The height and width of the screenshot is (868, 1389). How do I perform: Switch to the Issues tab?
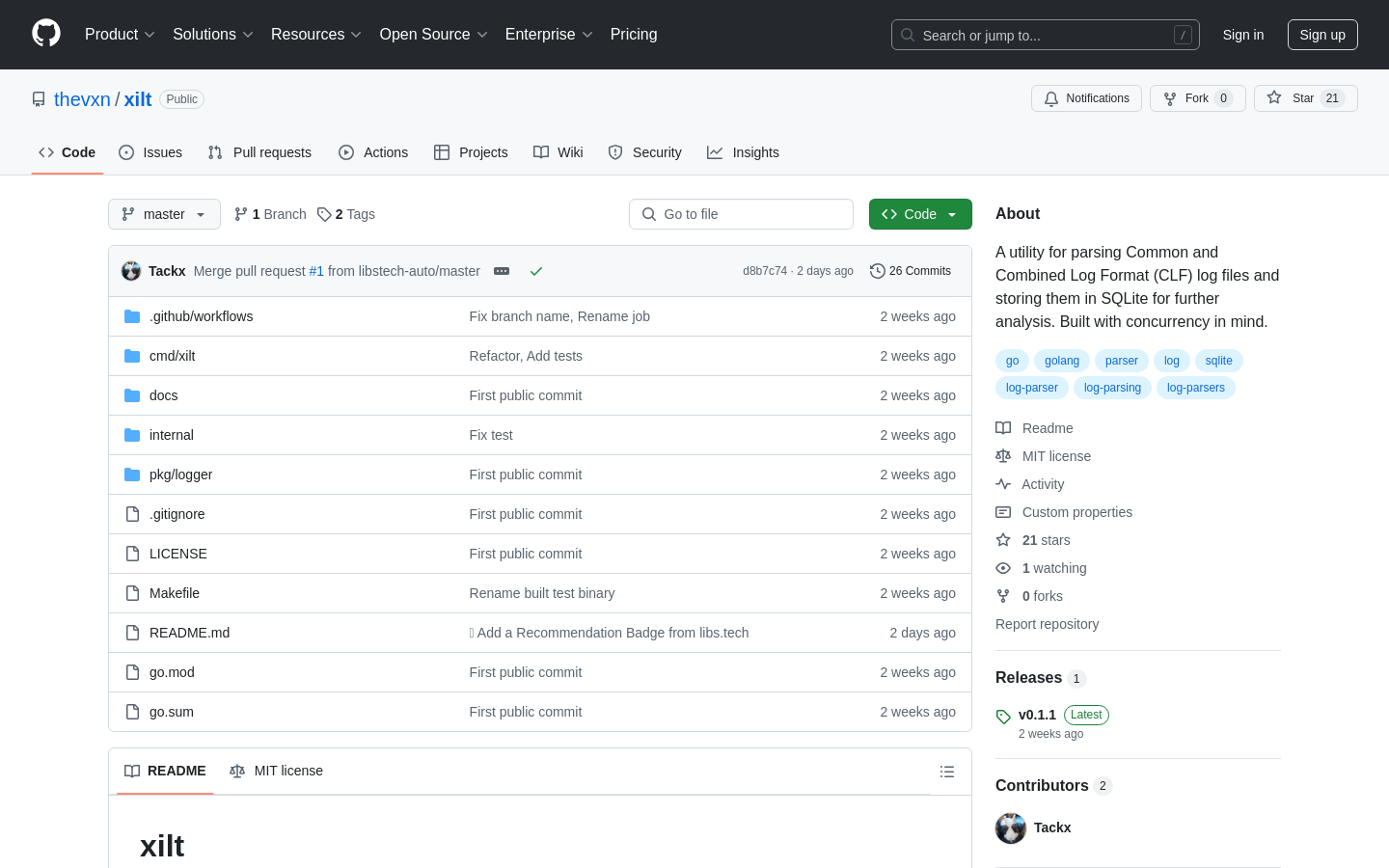pos(150,152)
